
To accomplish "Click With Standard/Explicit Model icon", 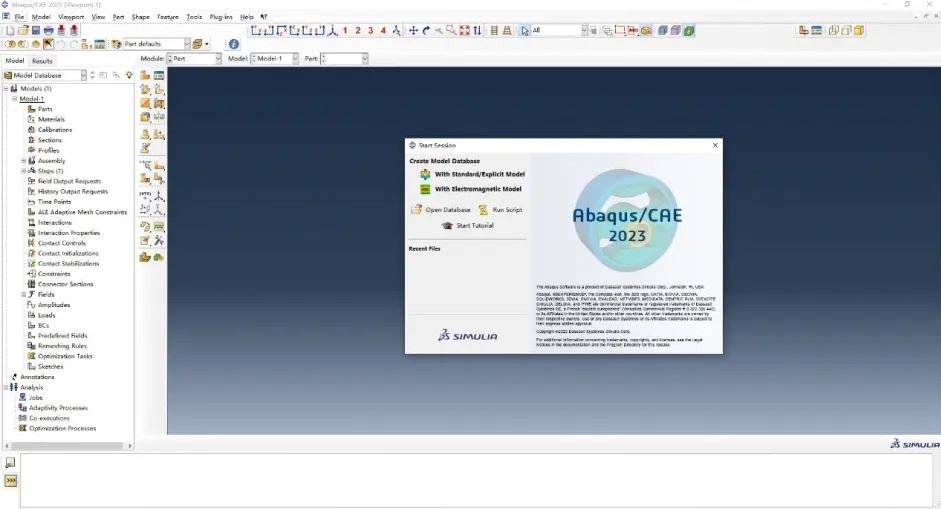I will (x=425, y=174).
